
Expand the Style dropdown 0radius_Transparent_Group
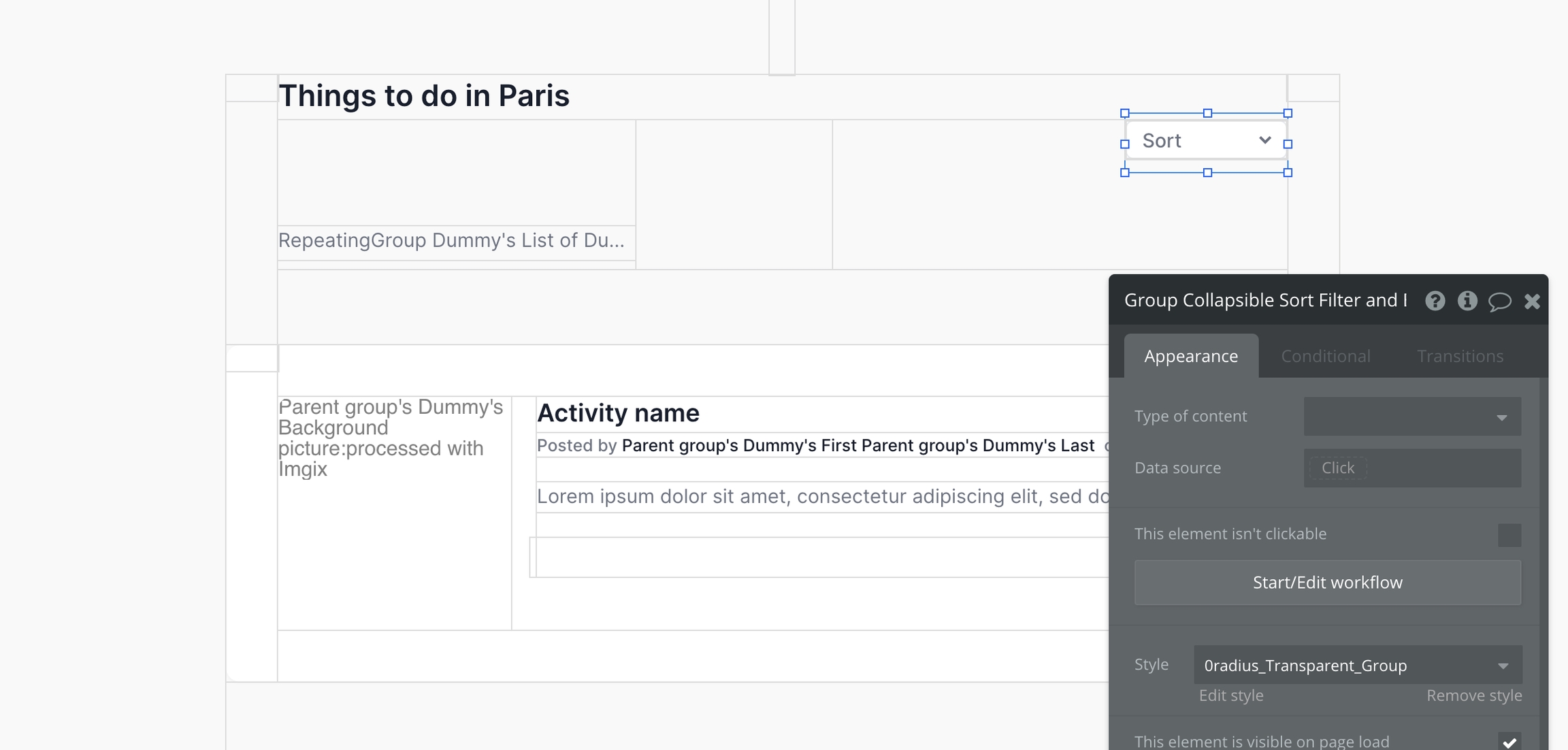tap(1357, 665)
